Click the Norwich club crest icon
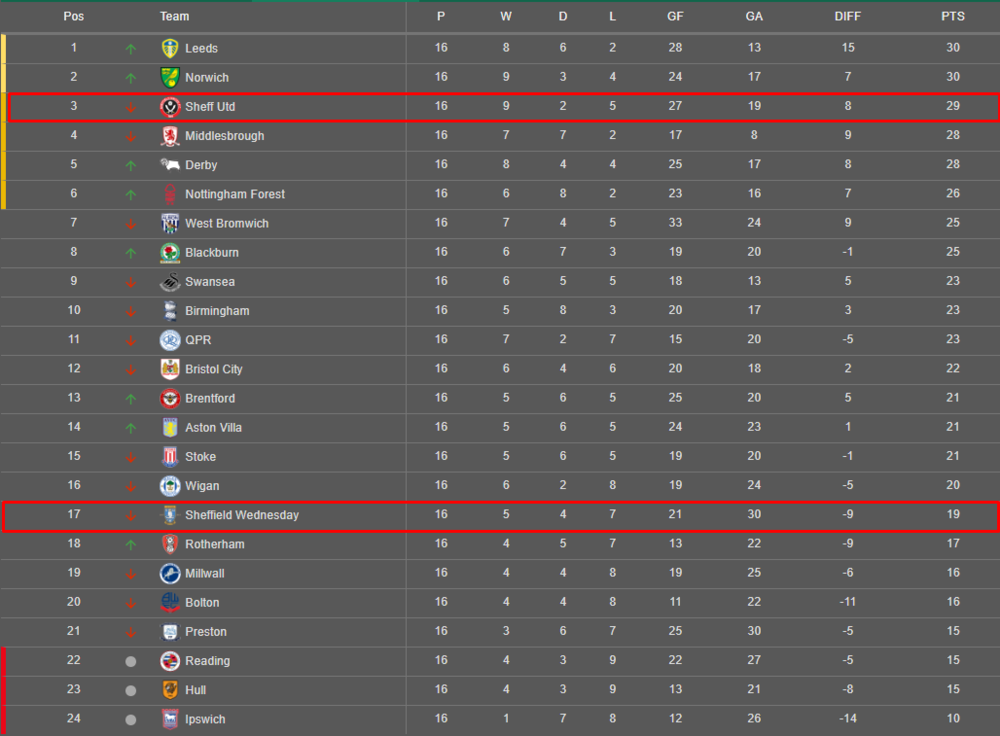This screenshot has width=1000, height=736. tap(170, 78)
